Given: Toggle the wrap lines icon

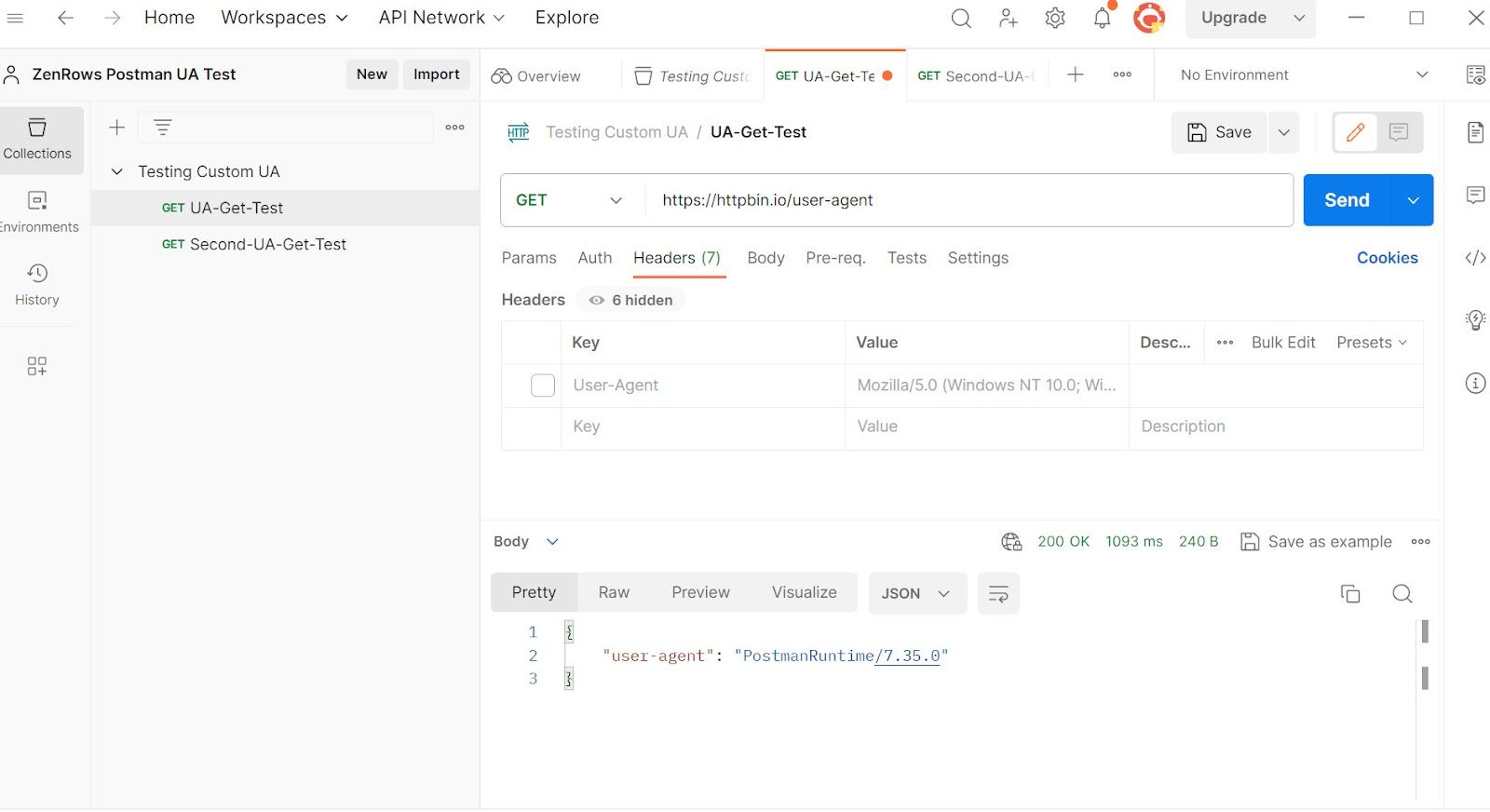Looking at the screenshot, I should click(998, 593).
